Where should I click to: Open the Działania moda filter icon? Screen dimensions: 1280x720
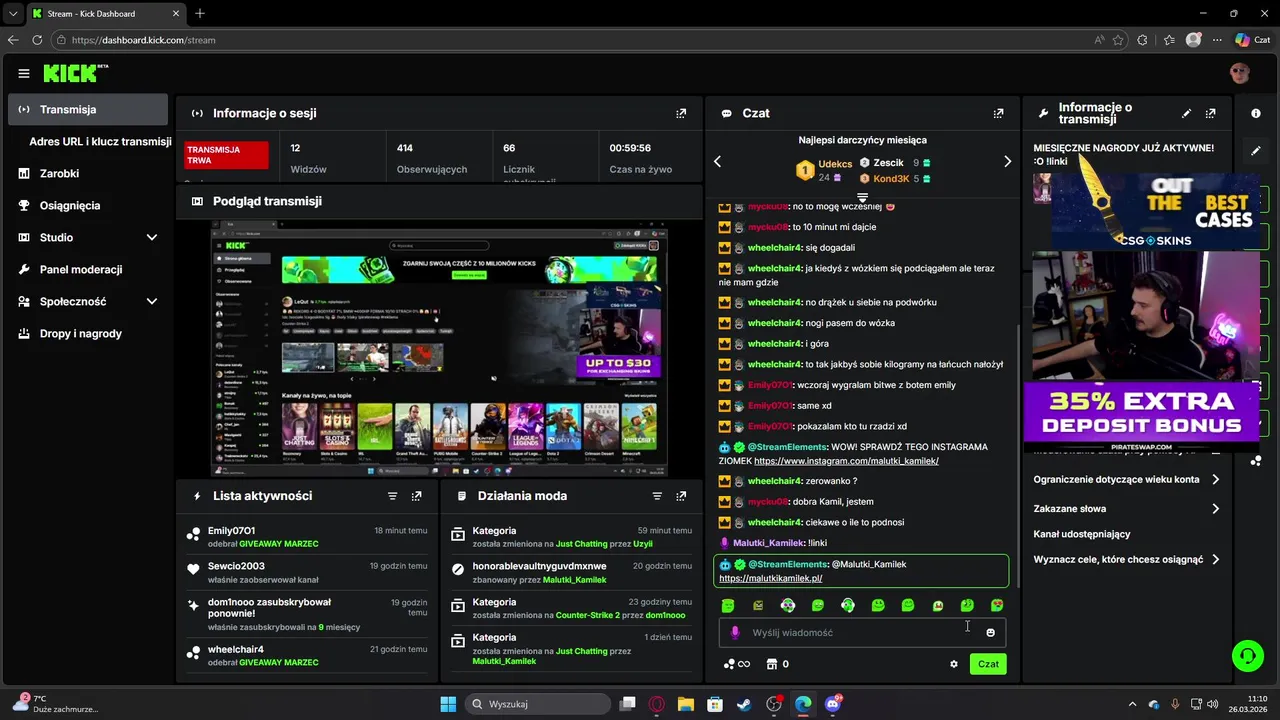click(x=657, y=496)
